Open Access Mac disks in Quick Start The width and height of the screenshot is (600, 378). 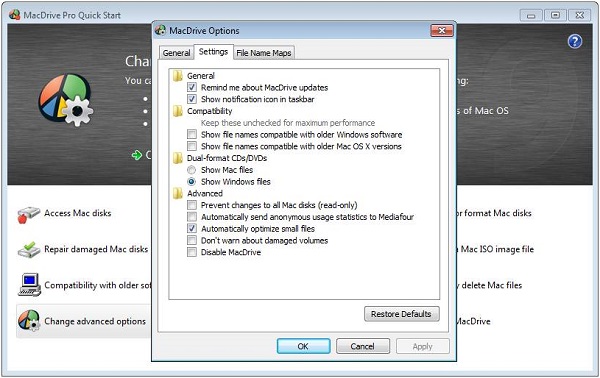[78, 213]
